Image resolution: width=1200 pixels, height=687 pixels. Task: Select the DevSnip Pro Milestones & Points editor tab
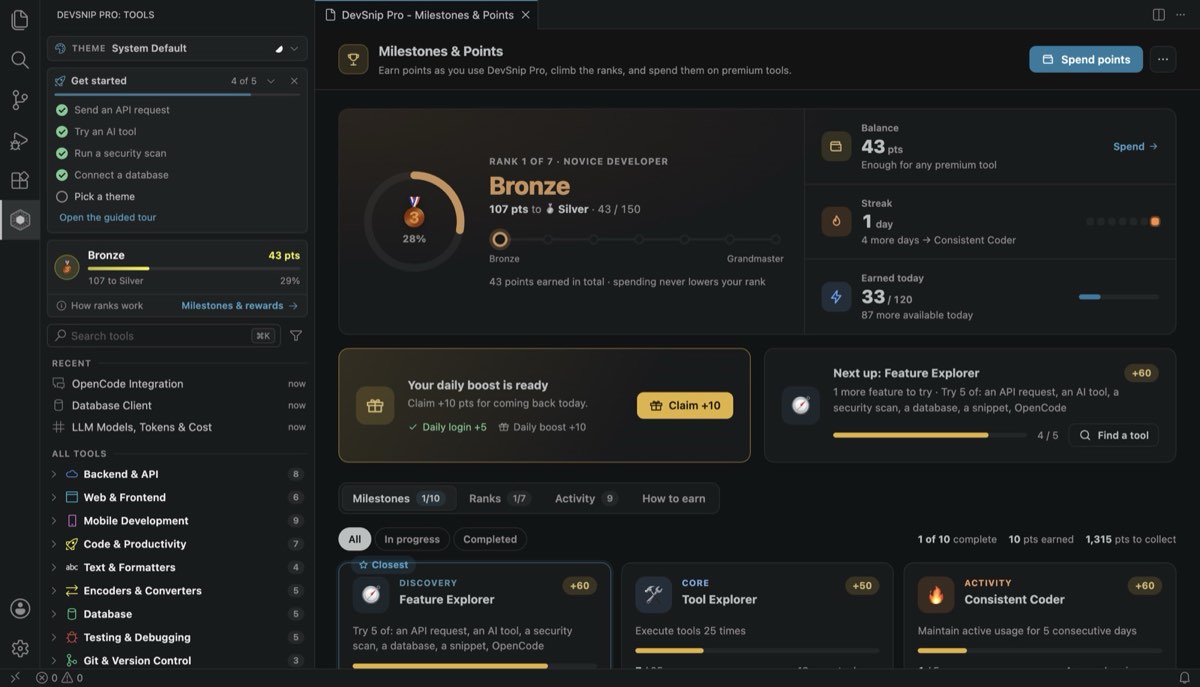[427, 15]
